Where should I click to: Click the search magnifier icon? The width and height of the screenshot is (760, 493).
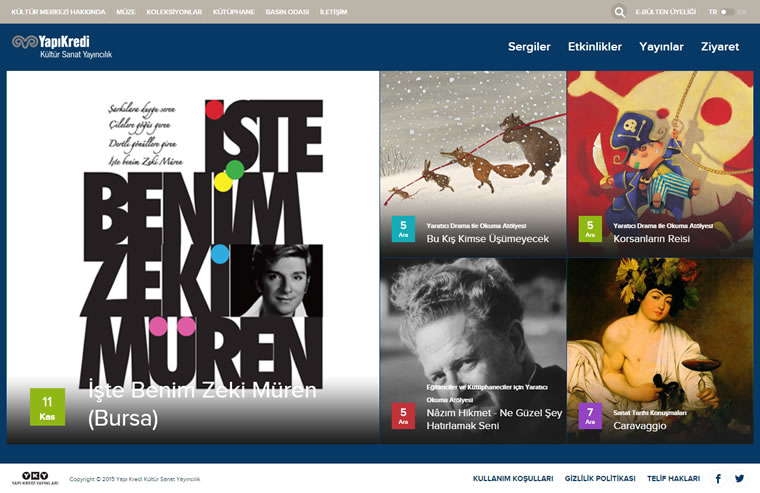click(619, 12)
